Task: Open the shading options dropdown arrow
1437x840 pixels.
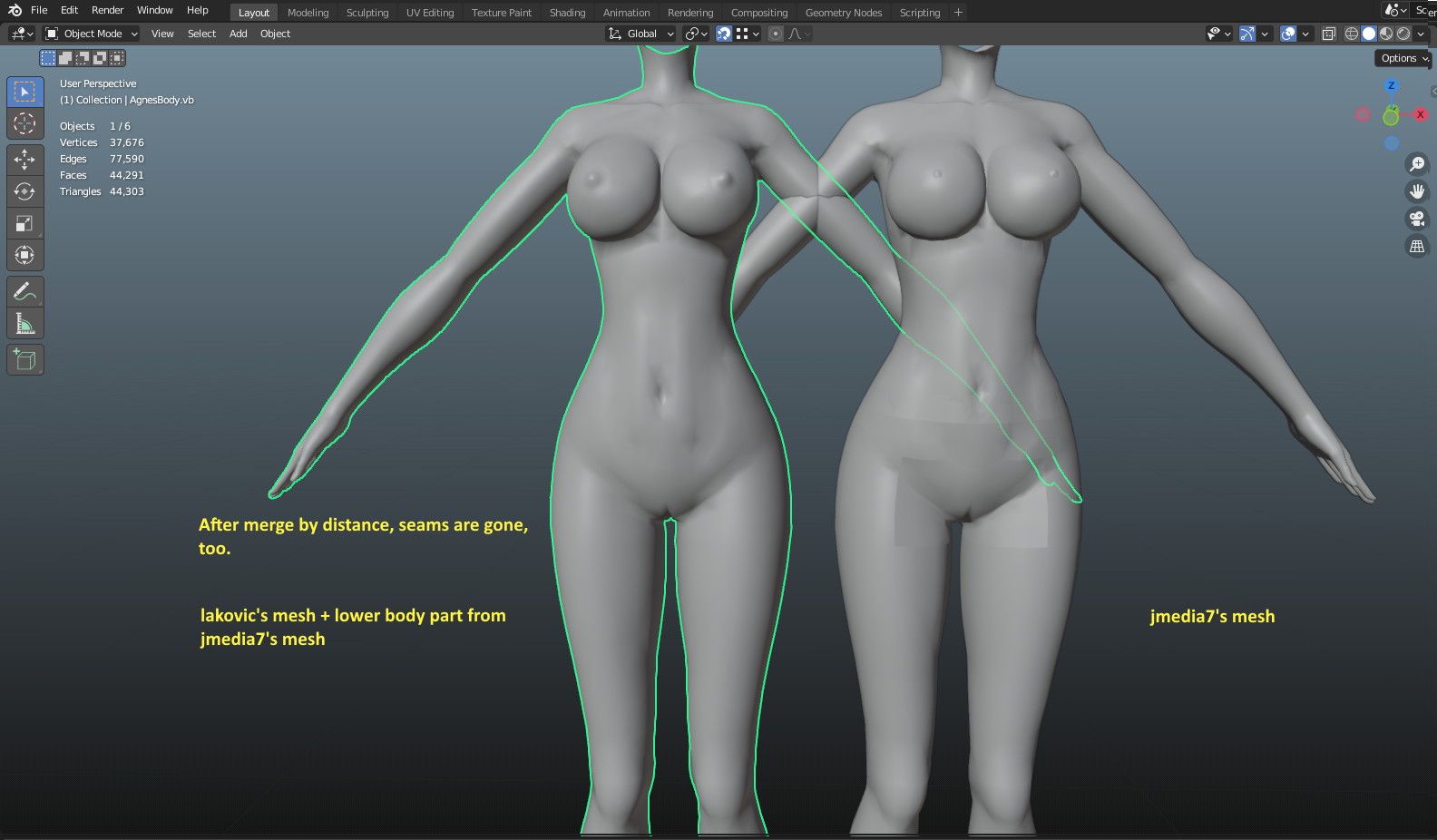Action: pyautogui.click(x=1421, y=34)
